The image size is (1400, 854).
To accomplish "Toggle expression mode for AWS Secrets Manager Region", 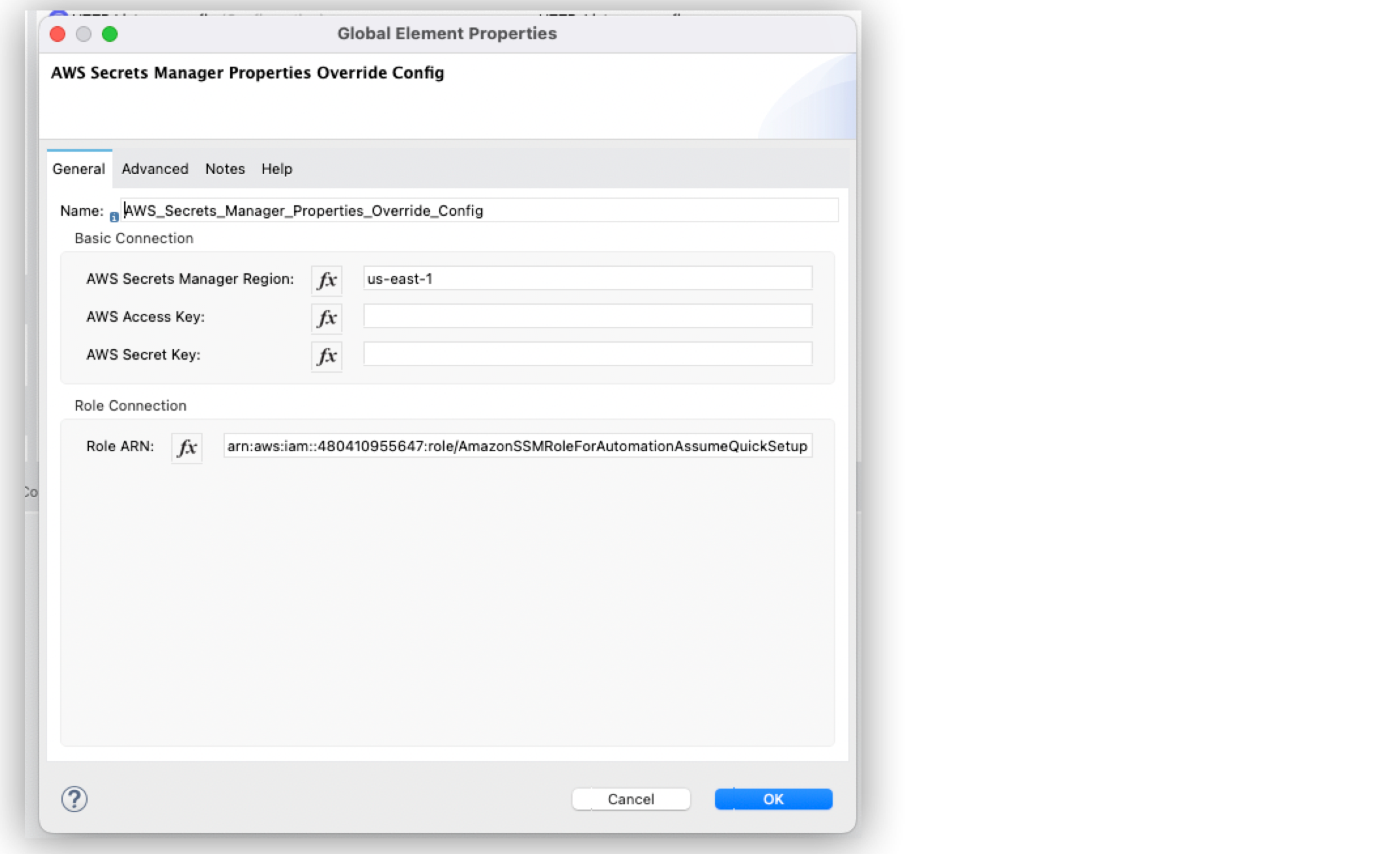I will point(327,280).
